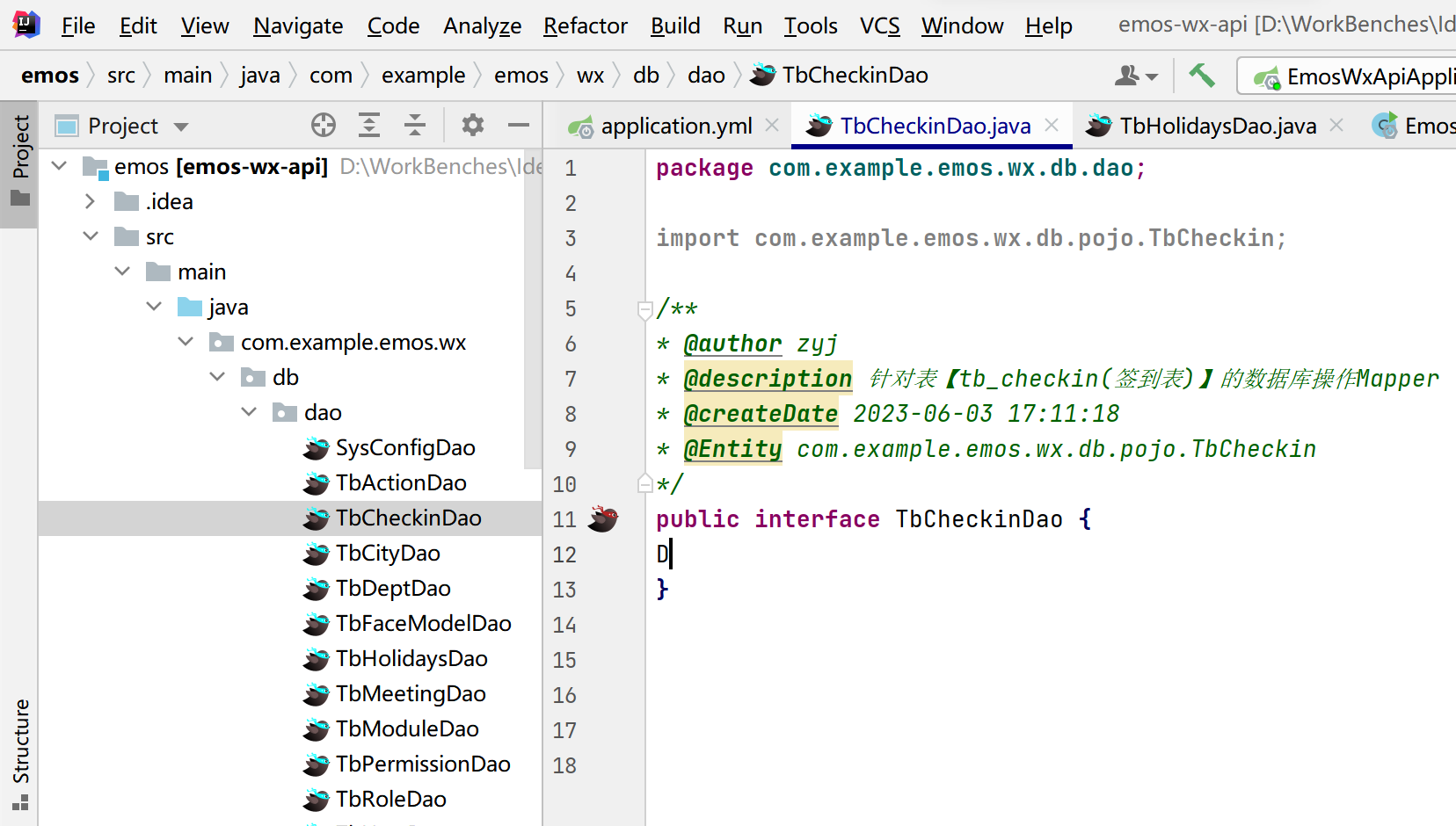Image resolution: width=1456 pixels, height=826 pixels.
Task: Collapse the dao package
Action: 249,412
